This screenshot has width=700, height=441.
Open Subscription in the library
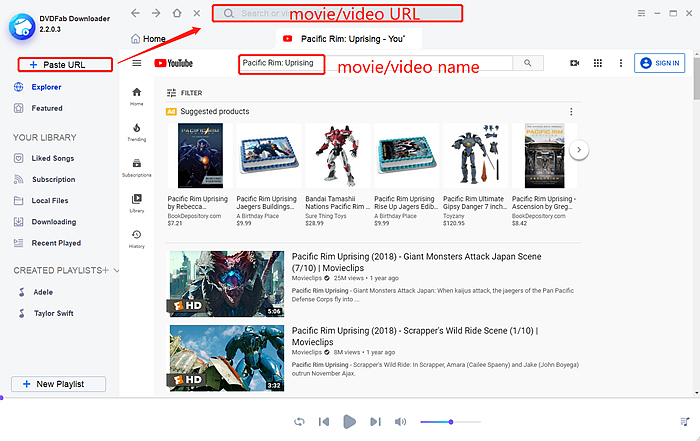45,179
